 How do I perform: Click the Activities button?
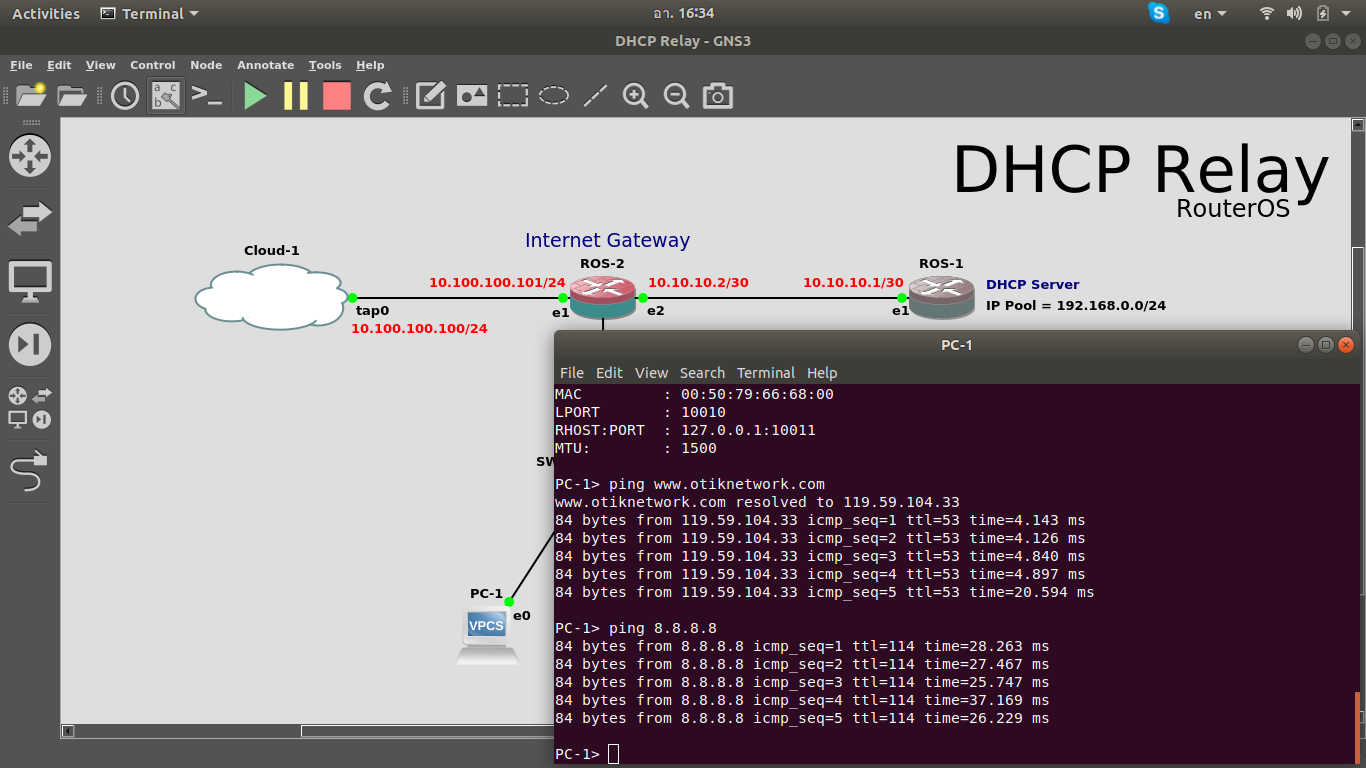46,14
